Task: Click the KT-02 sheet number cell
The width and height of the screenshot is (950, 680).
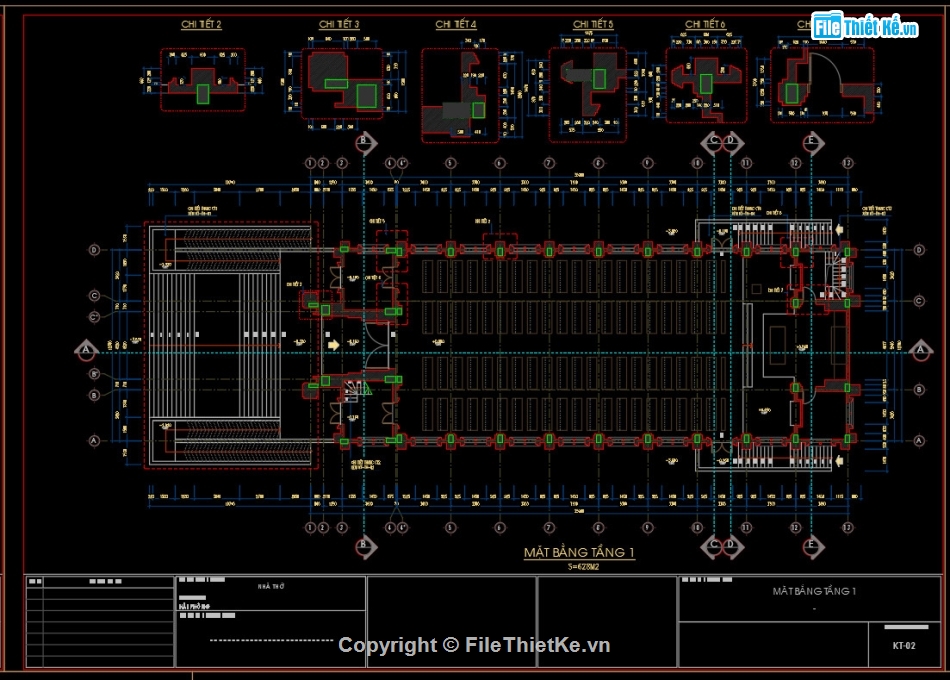Action: [x=903, y=645]
